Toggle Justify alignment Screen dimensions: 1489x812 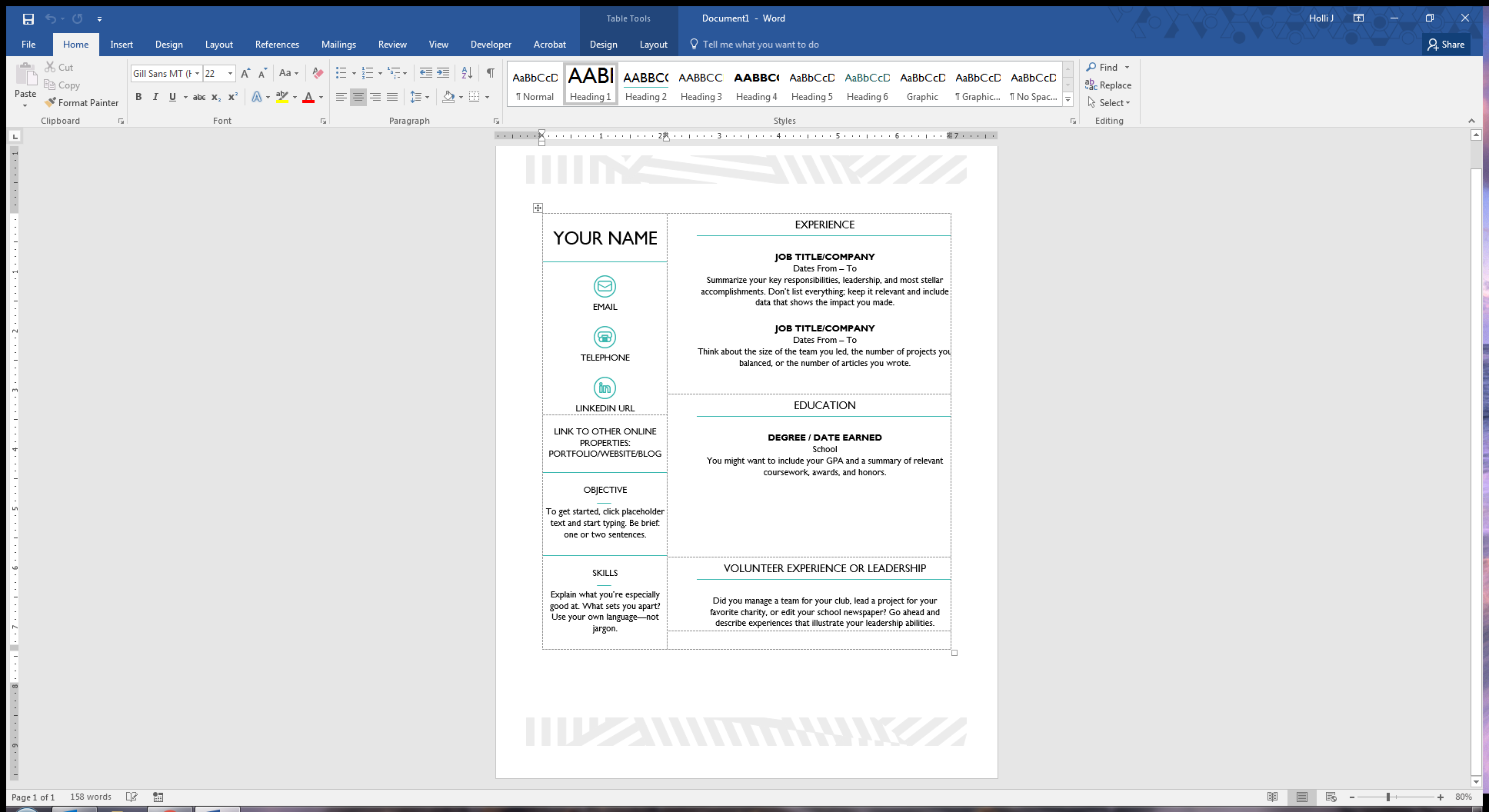[392, 97]
